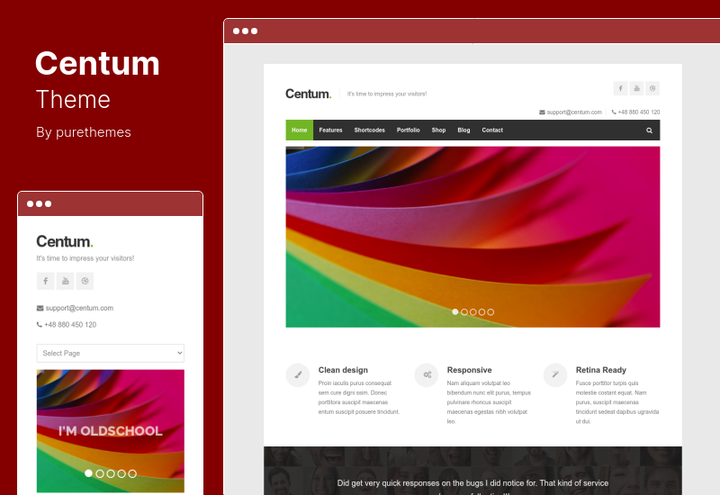Go to the Portfolio menu item
720x495 pixels.
click(x=408, y=130)
